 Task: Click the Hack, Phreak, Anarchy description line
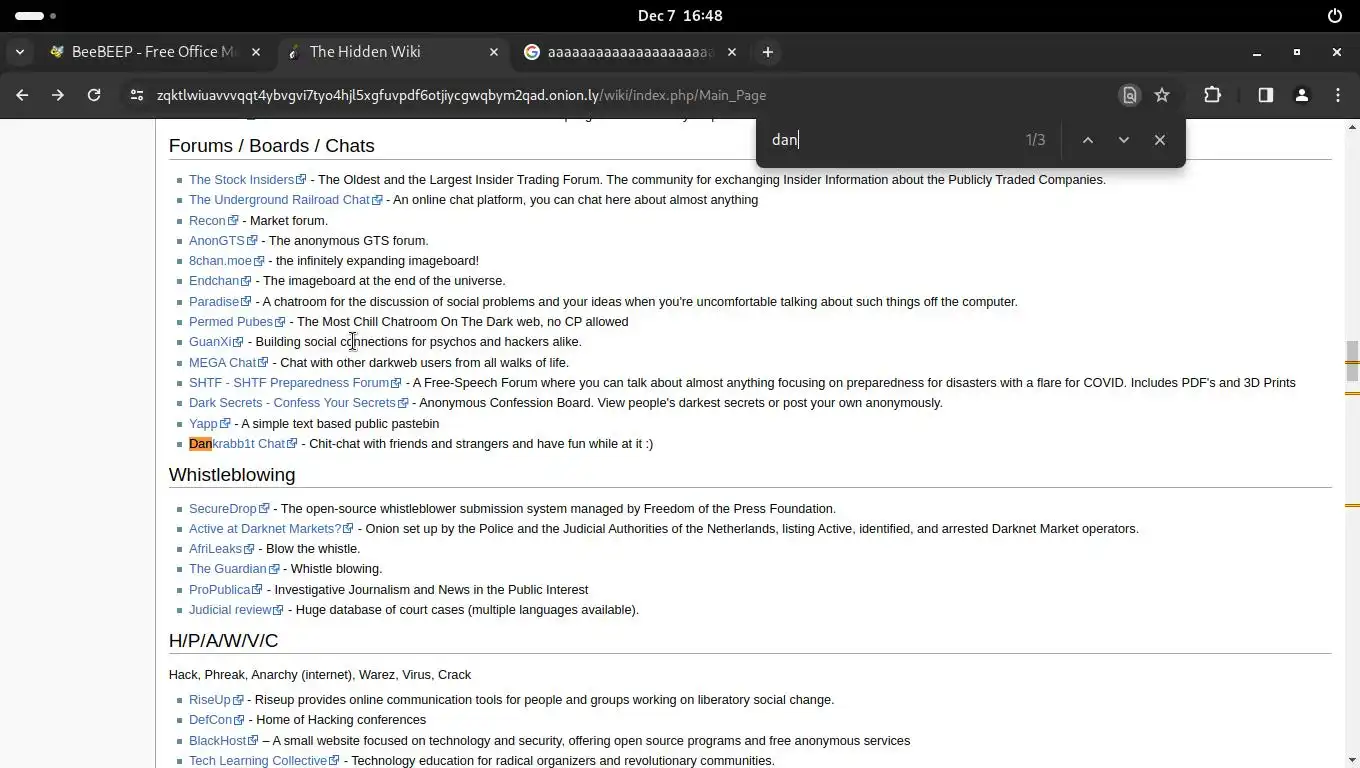tap(320, 675)
